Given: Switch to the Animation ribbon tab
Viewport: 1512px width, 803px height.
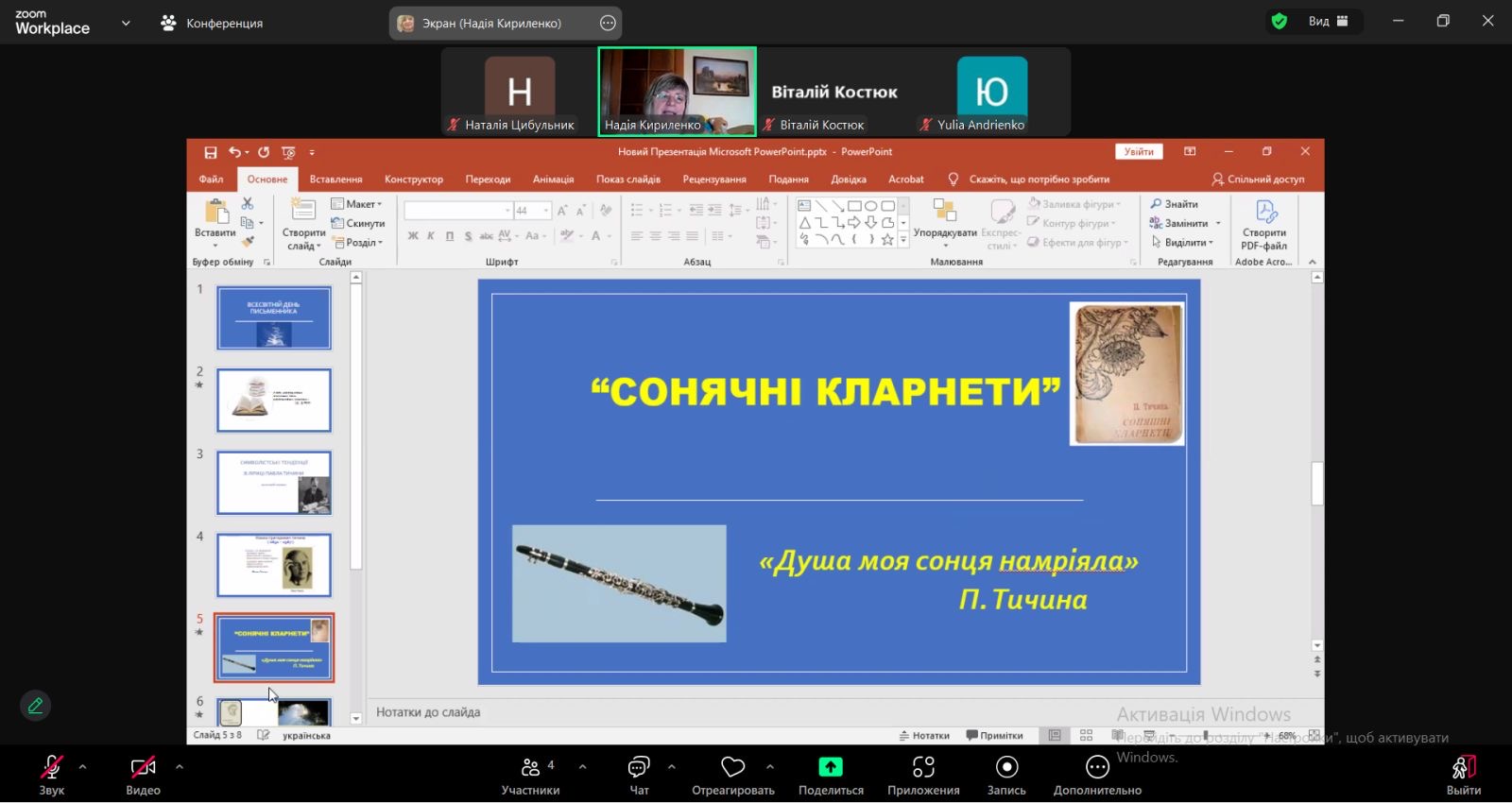Looking at the screenshot, I should (x=553, y=179).
